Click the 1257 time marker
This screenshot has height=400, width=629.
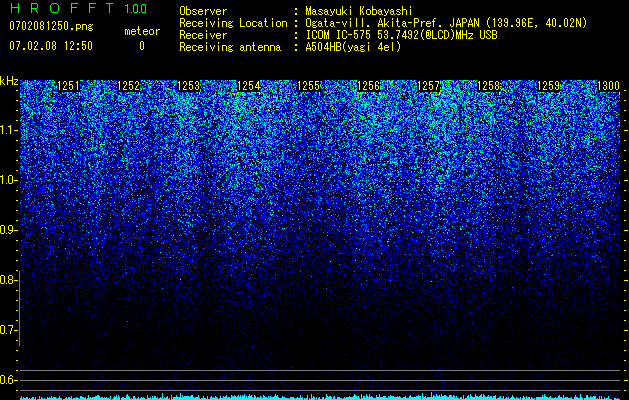[x=429, y=86]
